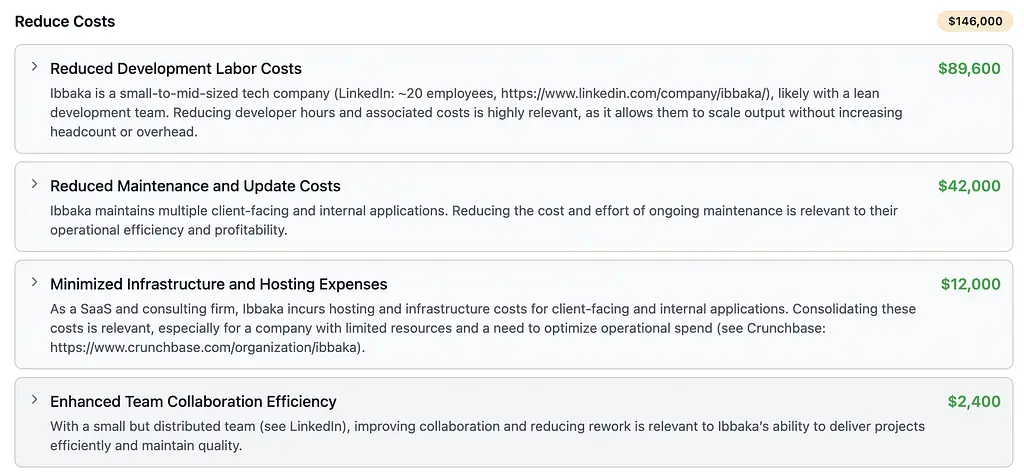Click the $146,000 total badge

pos(974,21)
